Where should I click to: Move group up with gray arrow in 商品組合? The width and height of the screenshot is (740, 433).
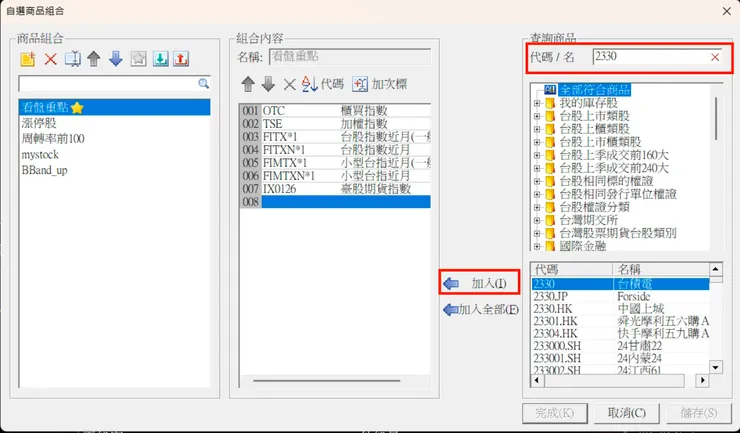coord(94,59)
